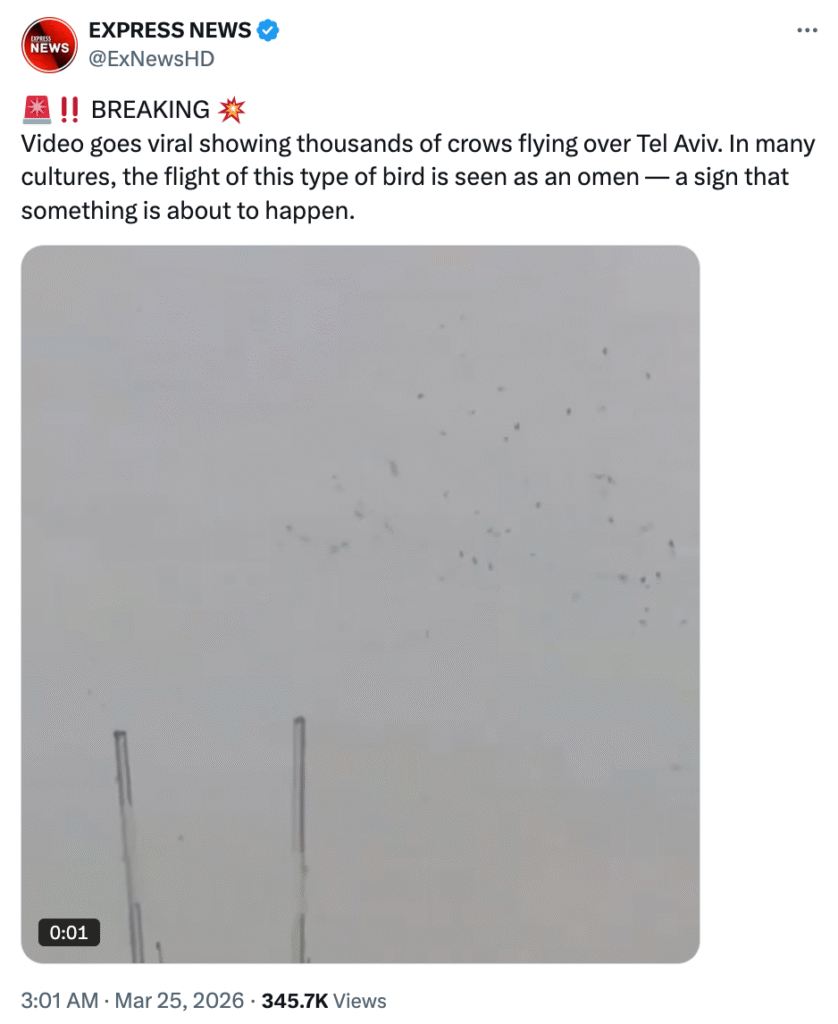Click the left pole in the video
Viewport: 838px width, 1024px height.
coord(129,846)
